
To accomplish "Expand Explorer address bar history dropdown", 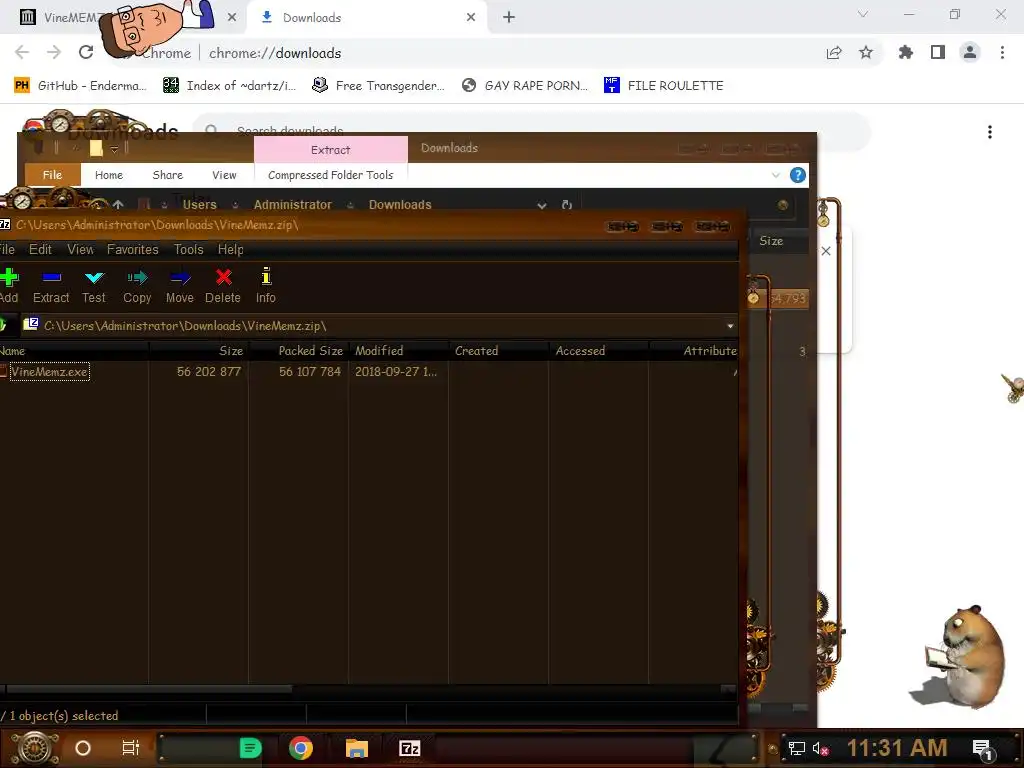I will 541,205.
